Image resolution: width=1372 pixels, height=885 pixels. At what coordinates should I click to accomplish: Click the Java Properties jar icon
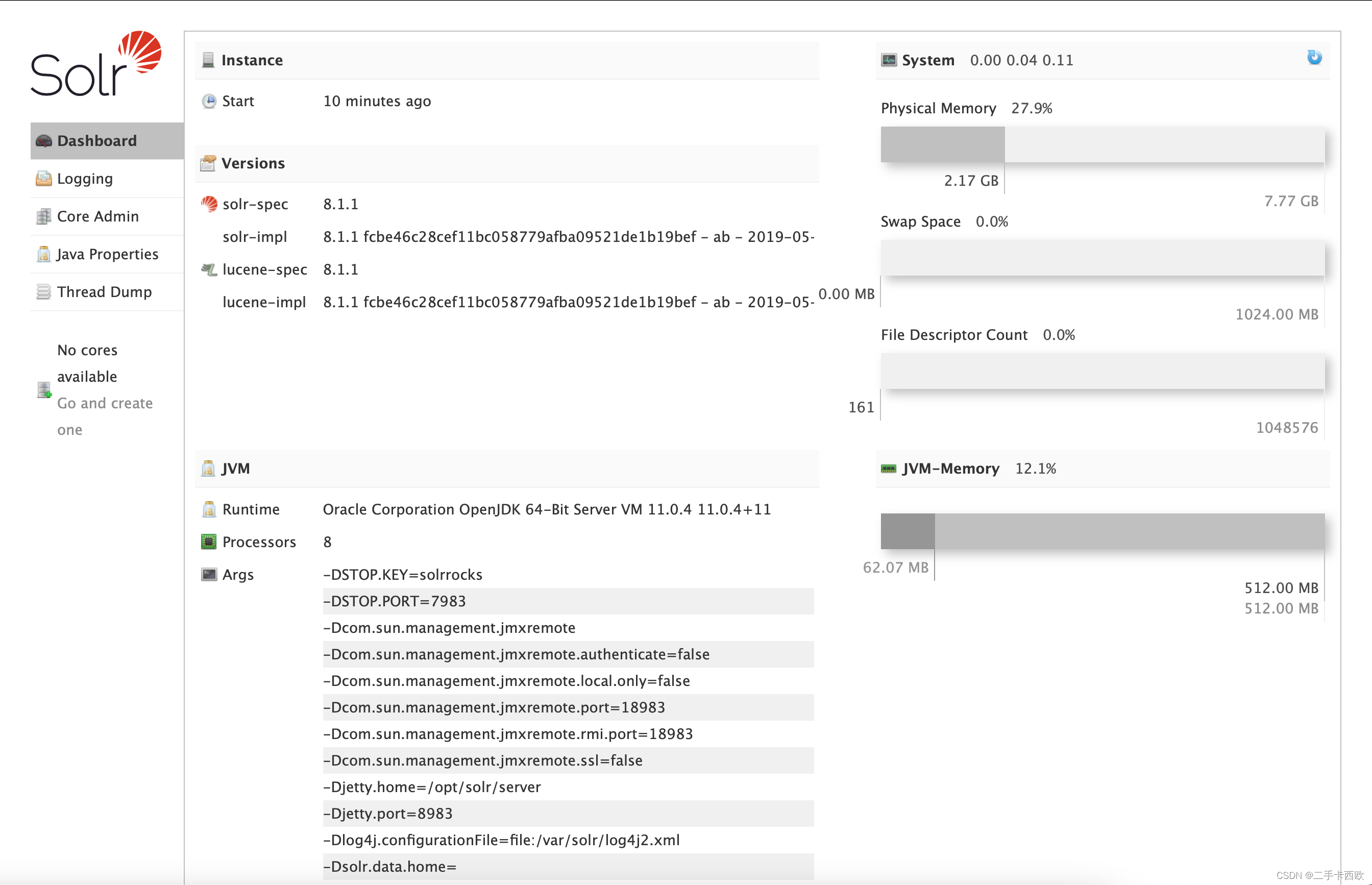[44, 254]
